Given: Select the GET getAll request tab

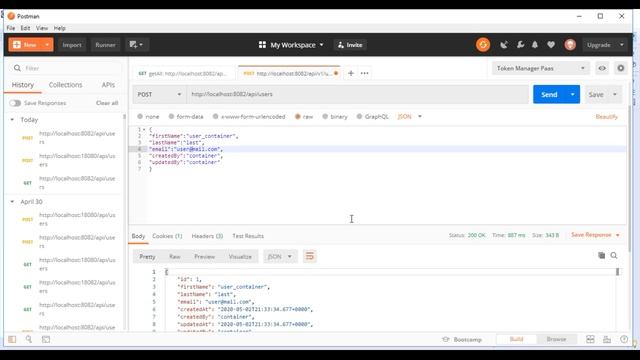Looking at the screenshot, I should click(183, 73).
